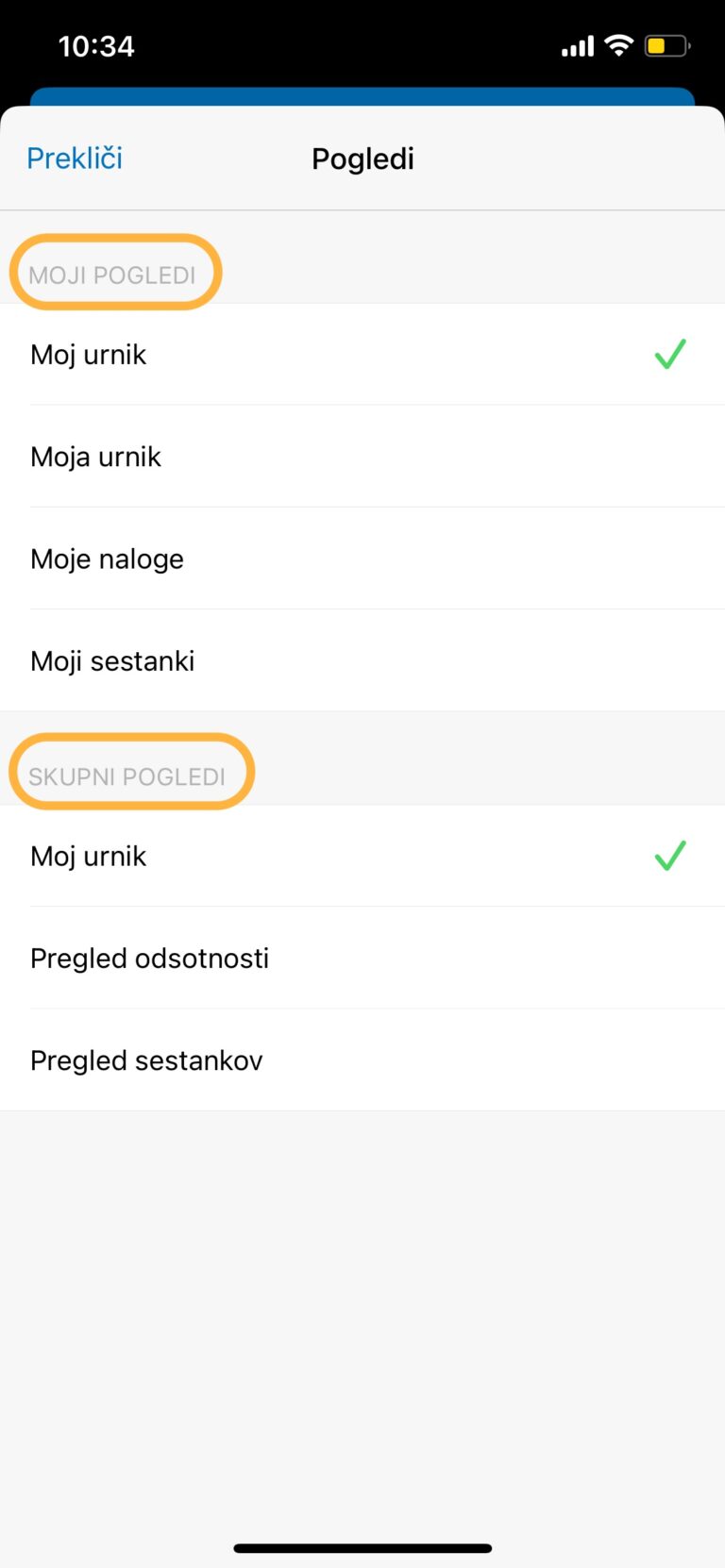Tap the green checkmark next to Moj urnik under SKUPNI POGLEDI
Screen dimensions: 725x1568
pos(670,856)
